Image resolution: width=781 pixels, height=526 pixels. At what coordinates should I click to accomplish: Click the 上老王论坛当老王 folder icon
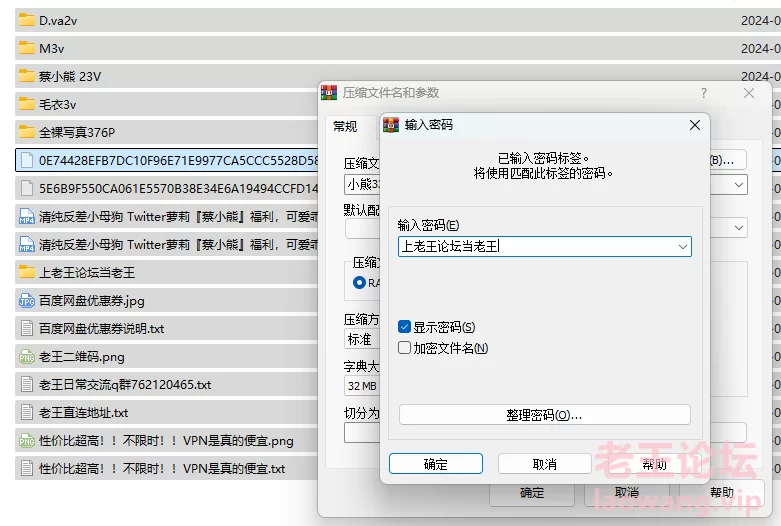26,272
